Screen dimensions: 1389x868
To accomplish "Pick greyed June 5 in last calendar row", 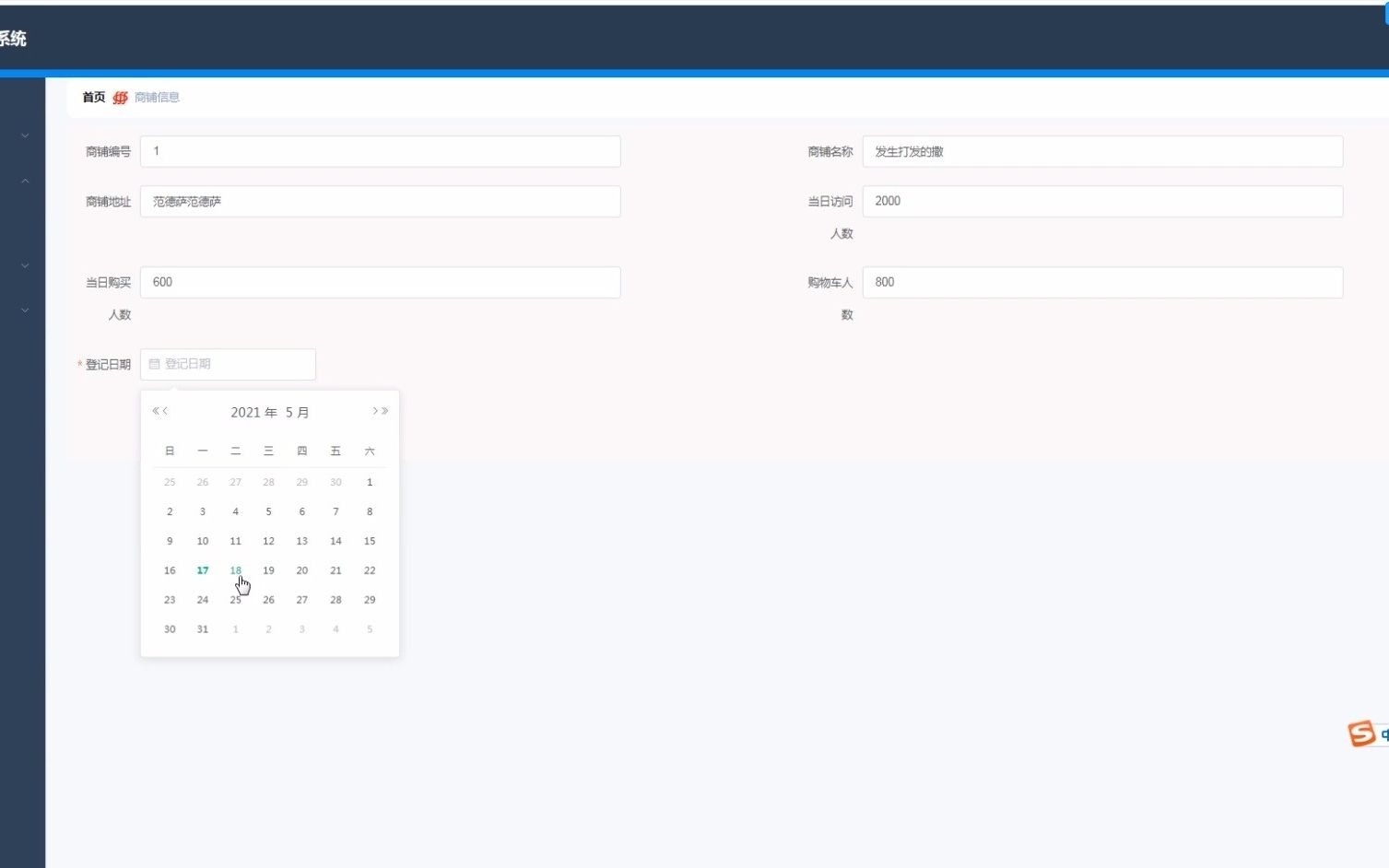I will [x=370, y=629].
